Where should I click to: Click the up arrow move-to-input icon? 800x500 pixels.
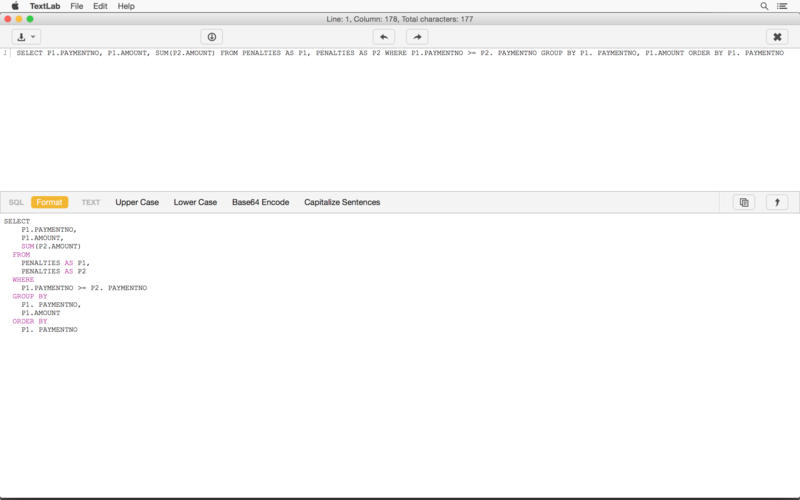coord(776,202)
